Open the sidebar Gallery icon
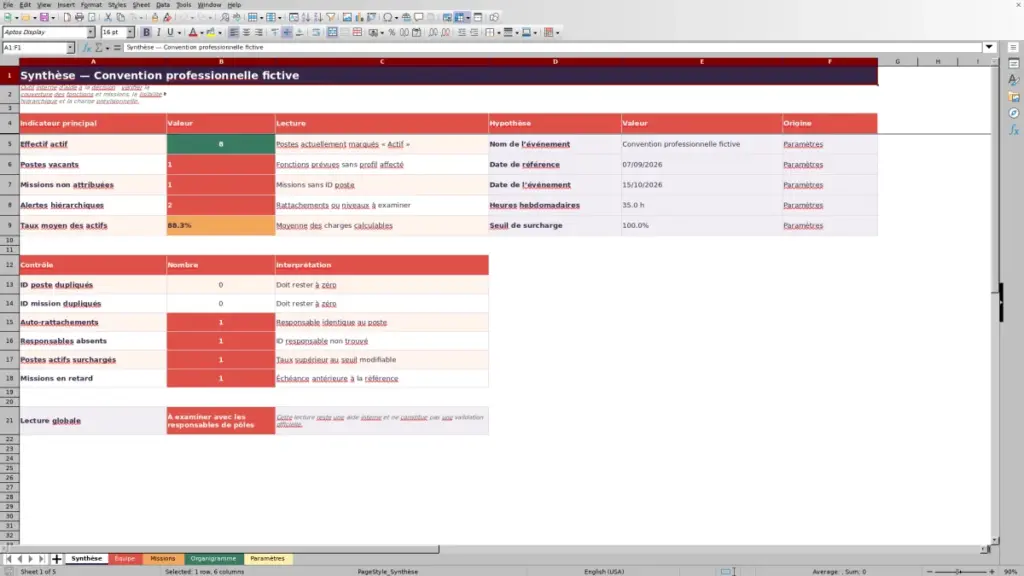Image resolution: width=1024 pixels, height=576 pixels. 1014,97
